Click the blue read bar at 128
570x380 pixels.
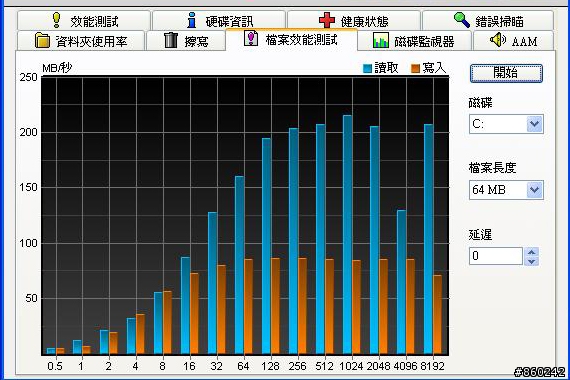point(266,246)
